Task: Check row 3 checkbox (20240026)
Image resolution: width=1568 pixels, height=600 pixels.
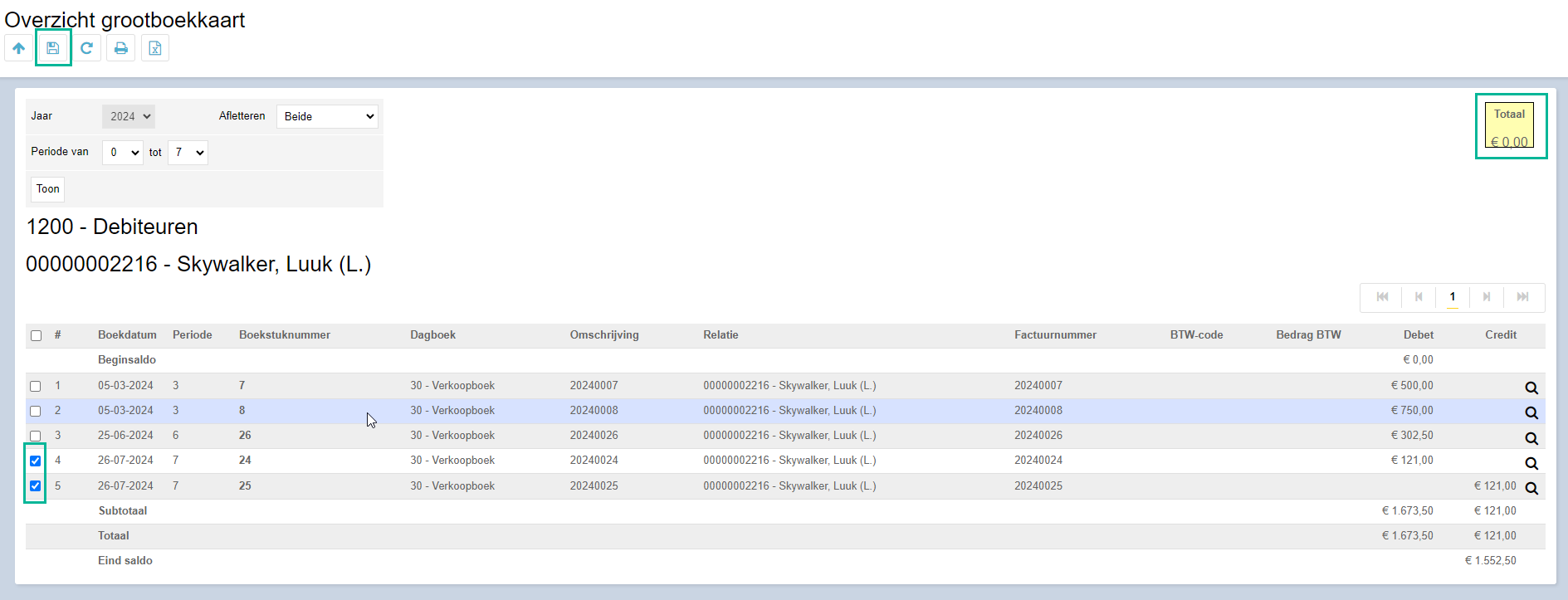Action: [35, 436]
